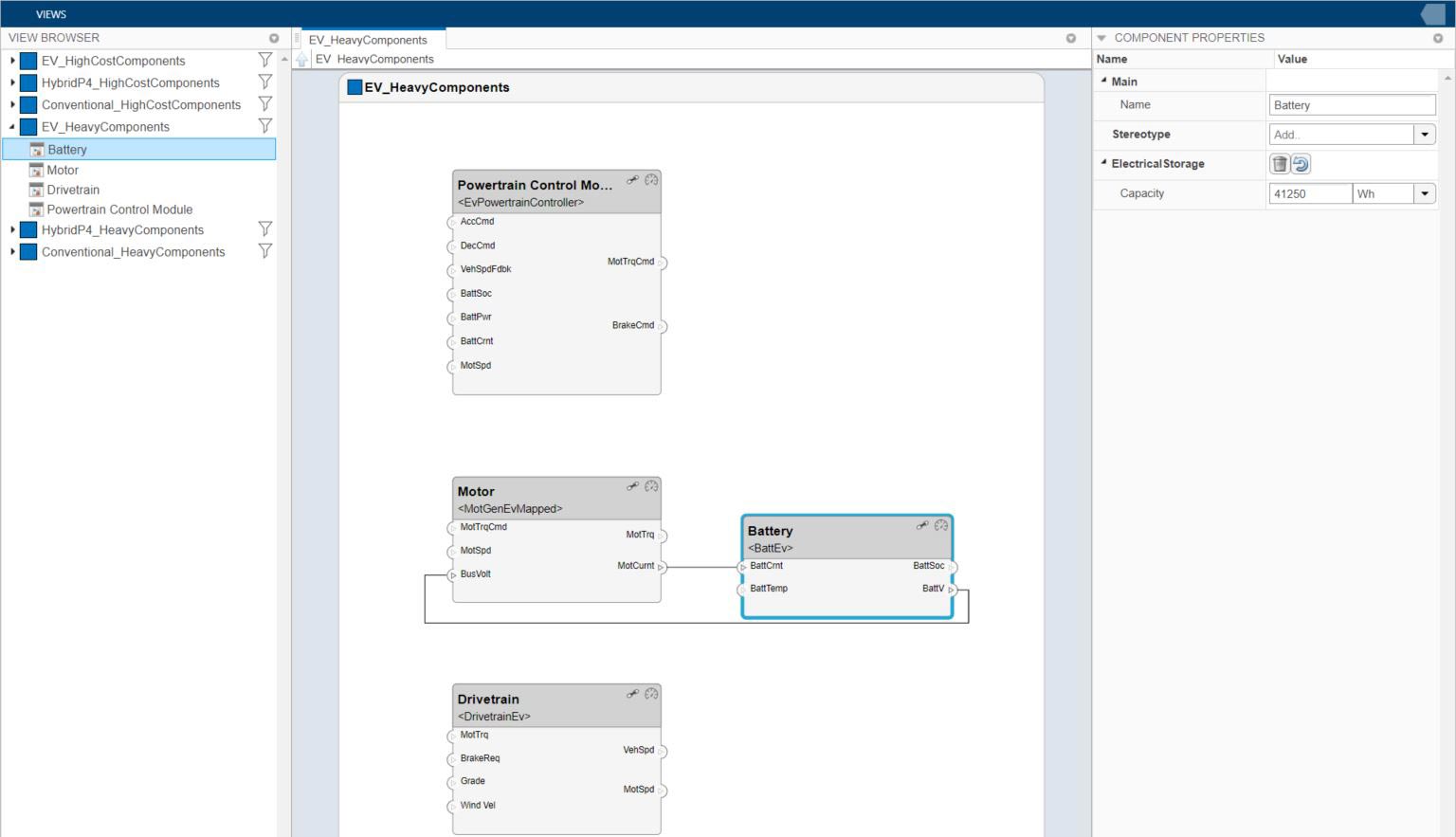Click the filter icon for HybridP4_HeavyComponents

click(264, 228)
